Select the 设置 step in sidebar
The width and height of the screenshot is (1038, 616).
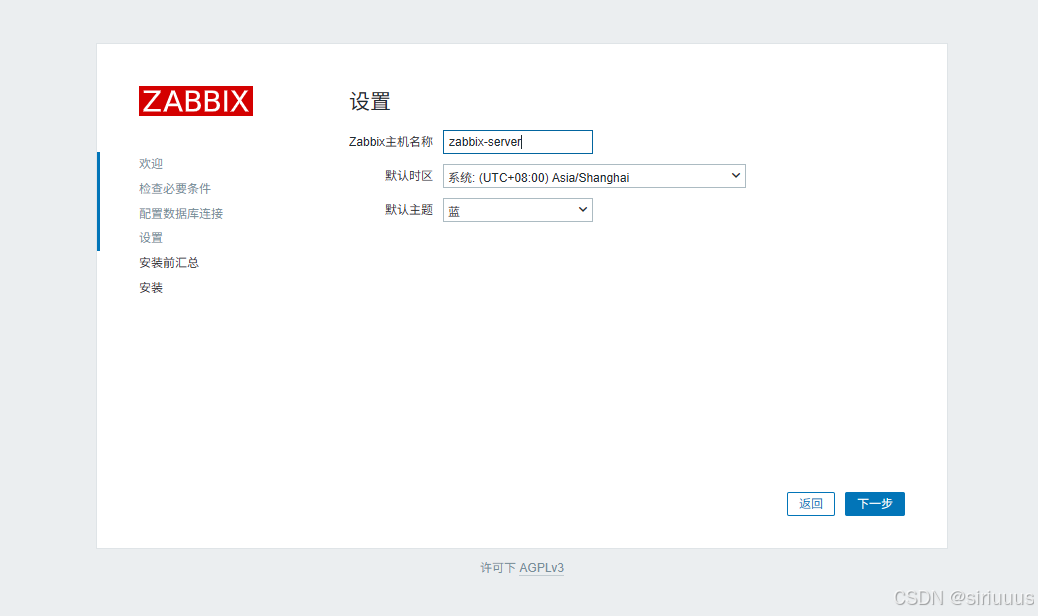[x=151, y=238]
